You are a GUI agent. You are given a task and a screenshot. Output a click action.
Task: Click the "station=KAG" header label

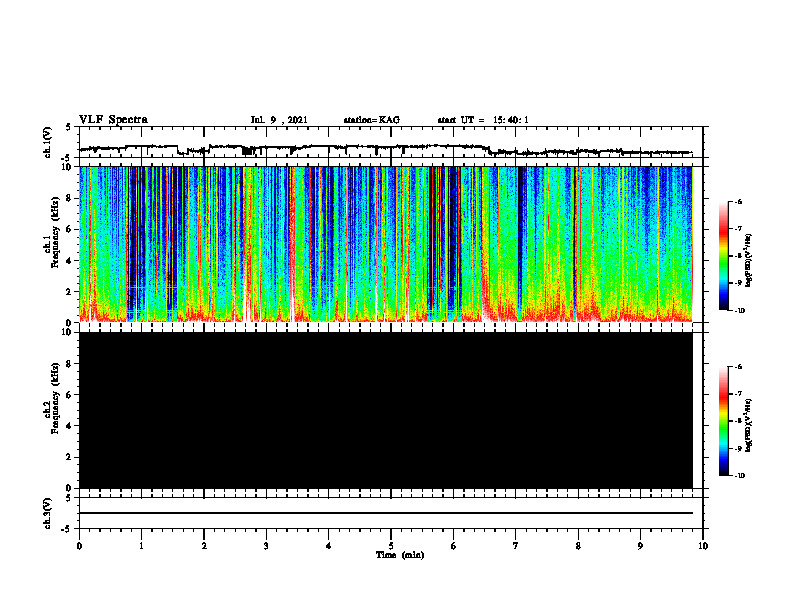tap(371, 120)
